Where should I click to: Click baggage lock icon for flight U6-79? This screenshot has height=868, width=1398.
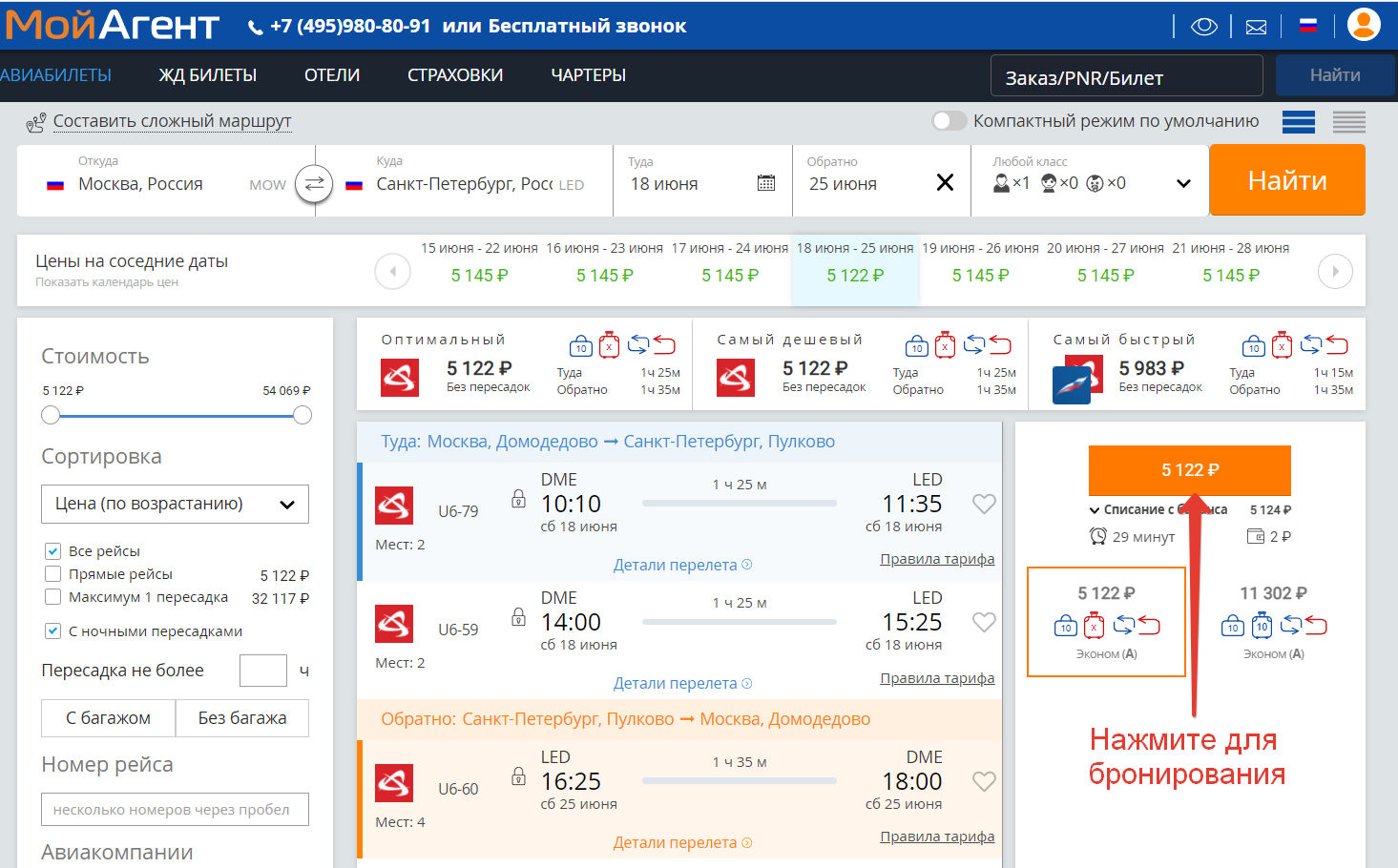[x=518, y=498]
